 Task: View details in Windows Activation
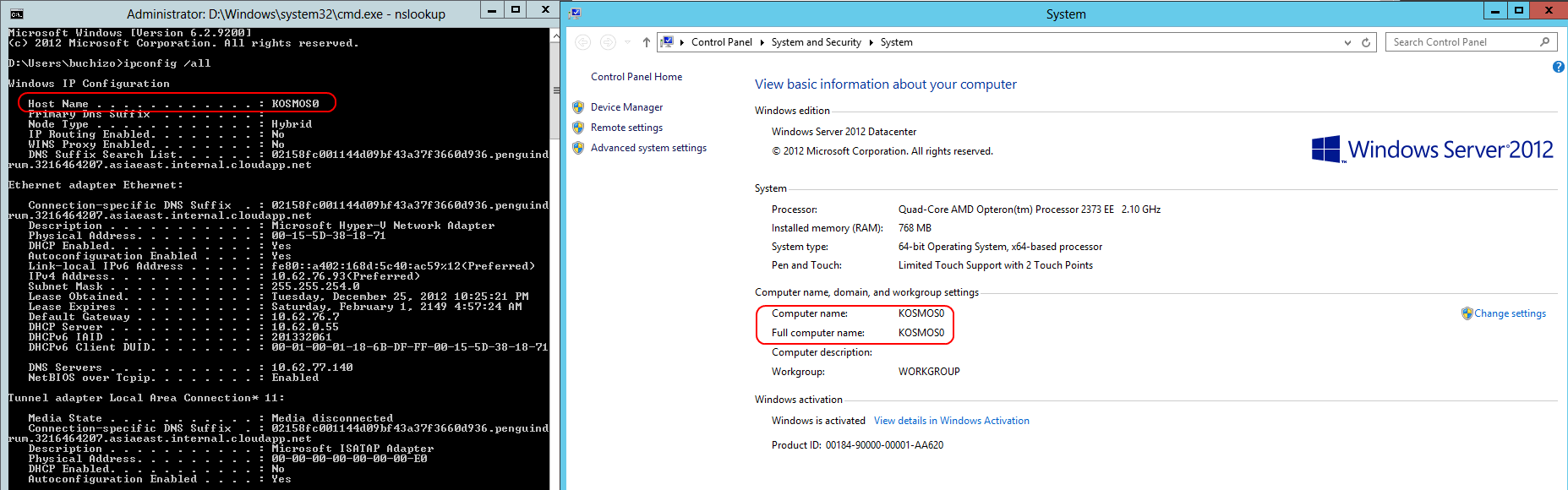(951, 421)
